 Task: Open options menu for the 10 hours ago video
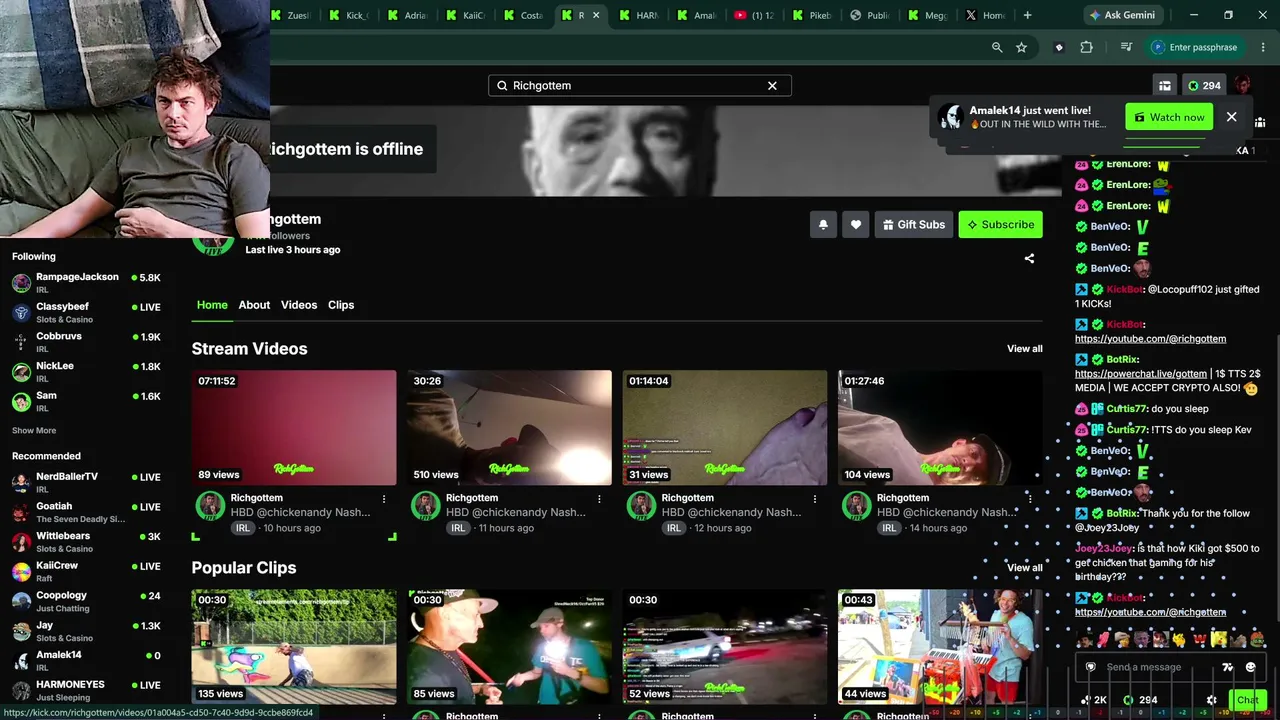click(x=384, y=498)
